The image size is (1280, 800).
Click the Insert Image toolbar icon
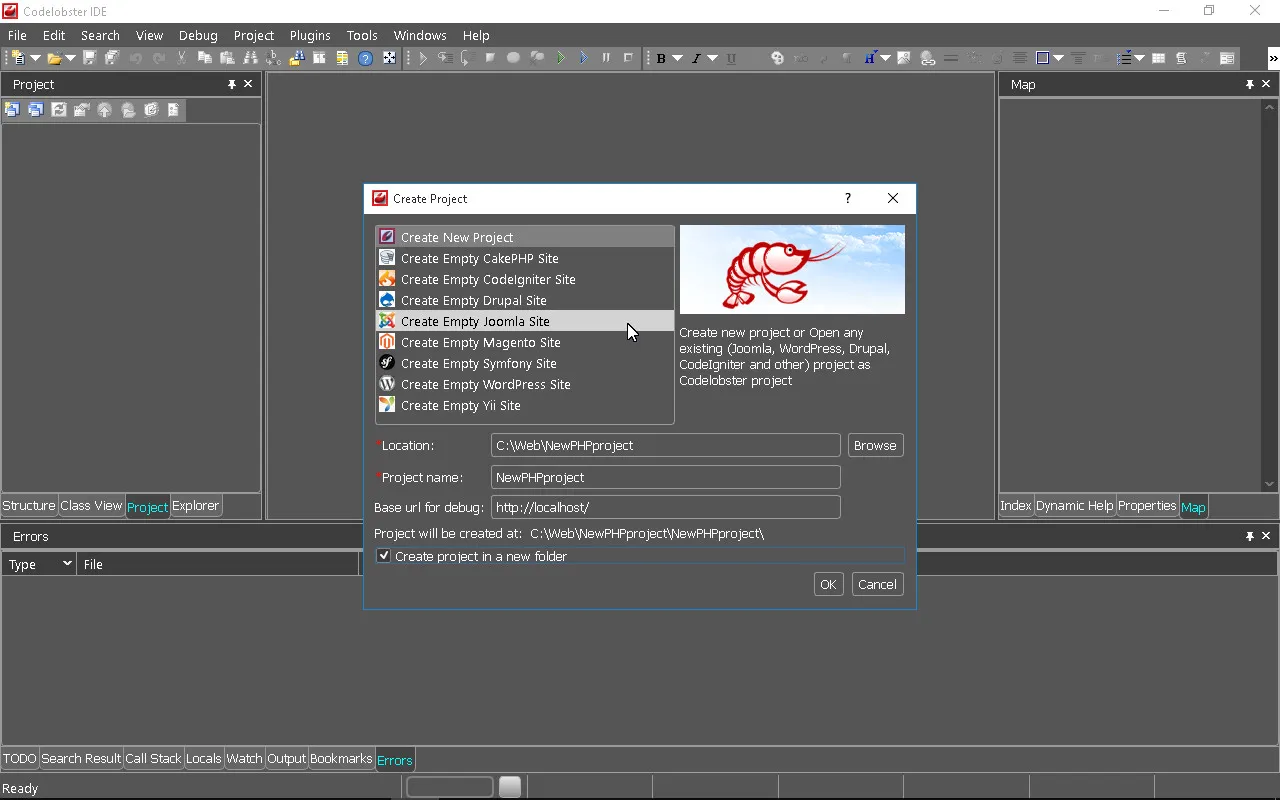(904, 58)
